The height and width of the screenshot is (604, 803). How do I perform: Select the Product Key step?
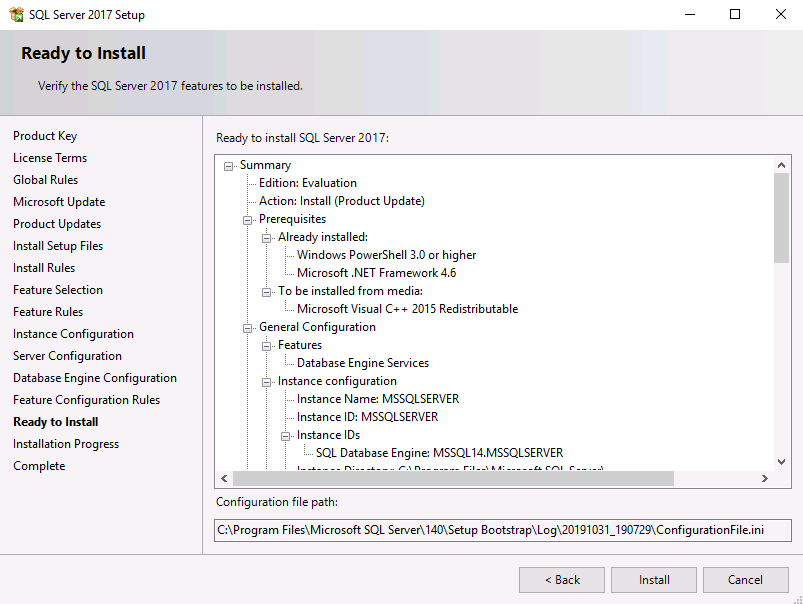[x=45, y=136]
